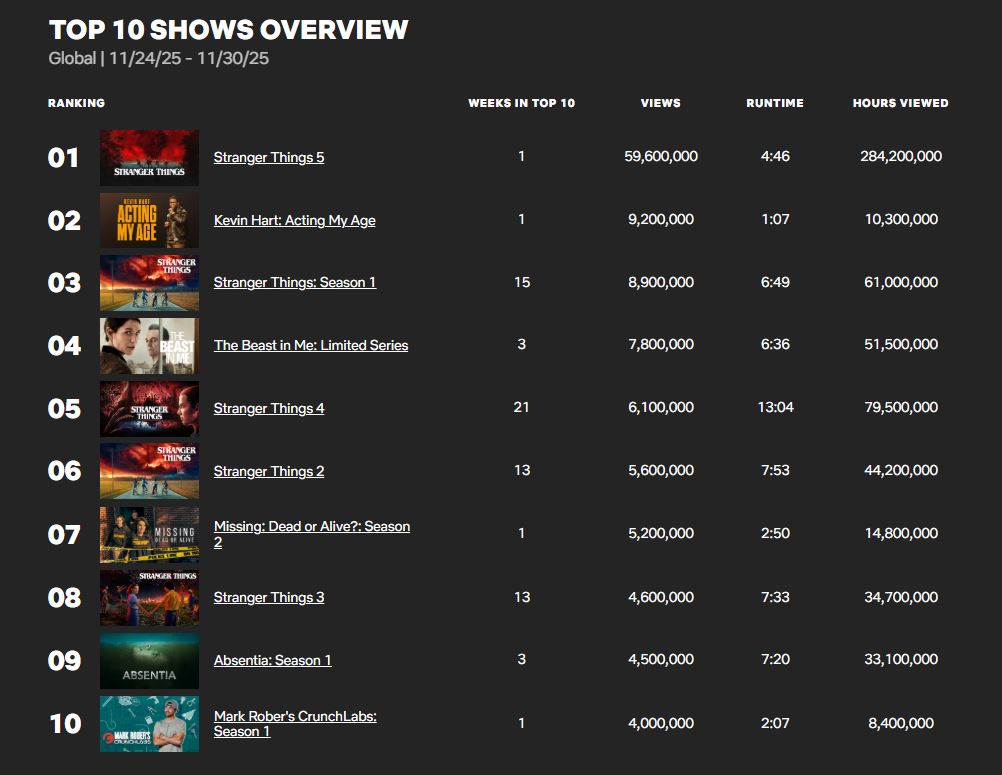Viewport: 1002px width, 775px height.
Task: Select The Beast in Me: Limited Series link
Action: coord(310,346)
